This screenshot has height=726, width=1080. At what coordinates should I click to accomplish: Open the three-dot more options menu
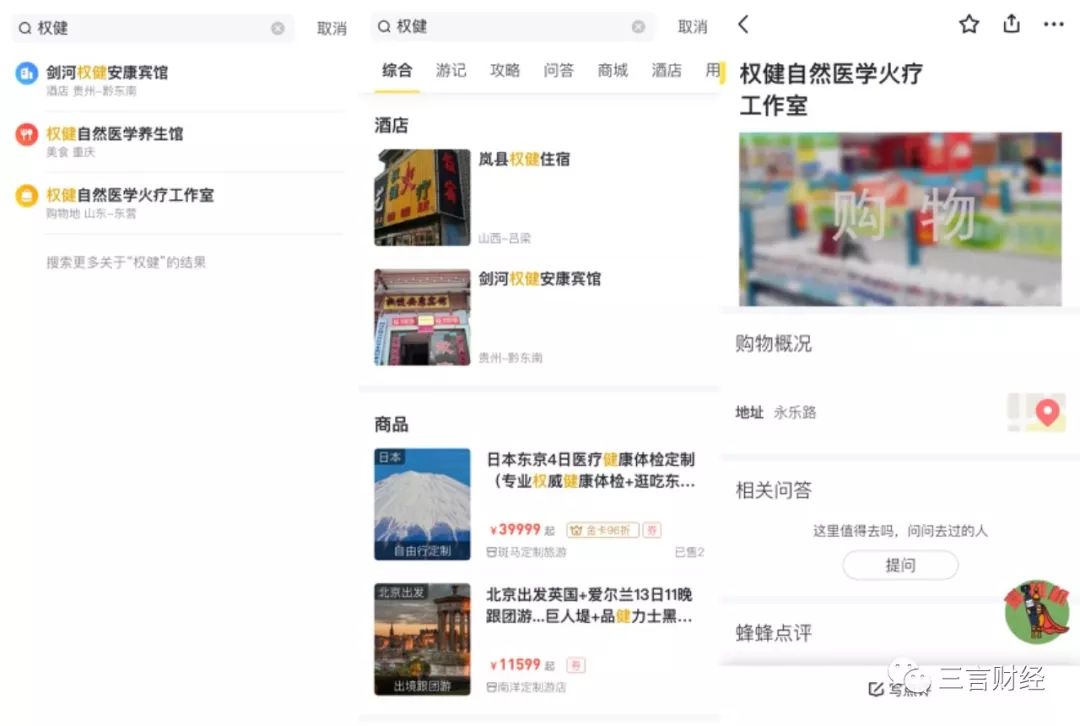[1054, 25]
